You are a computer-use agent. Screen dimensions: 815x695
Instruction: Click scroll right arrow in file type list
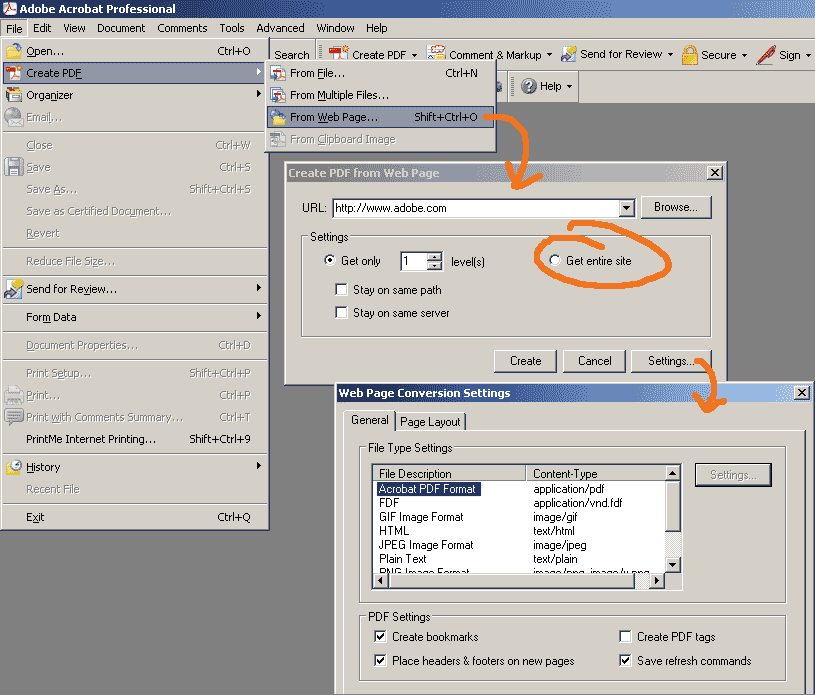[x=657, y=581]
